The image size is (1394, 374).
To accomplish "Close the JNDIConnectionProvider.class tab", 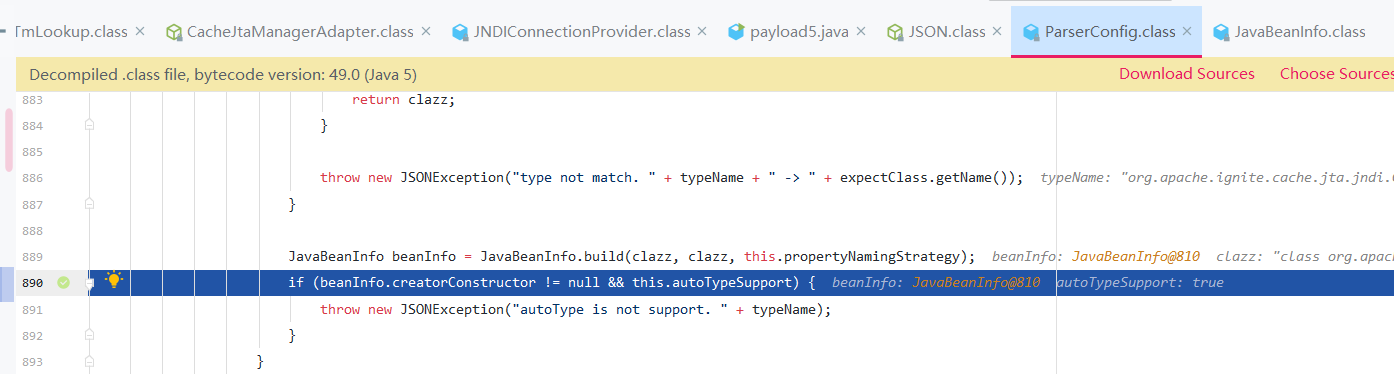I will click(702, 32).
